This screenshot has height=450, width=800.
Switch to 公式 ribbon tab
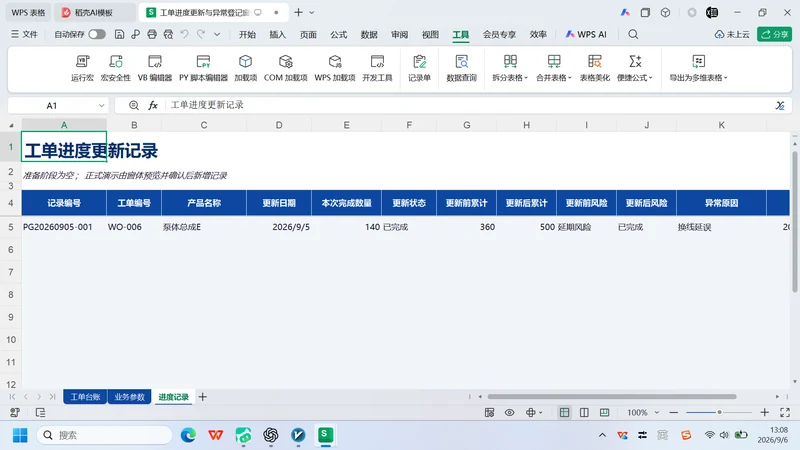click(338, 34)
